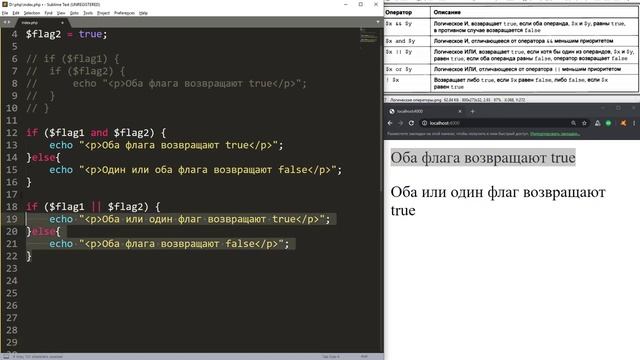Open the browser three-dot menu
Image resolution: width=640 pixels, height=360 pixels.
click(x=634, y=123)
